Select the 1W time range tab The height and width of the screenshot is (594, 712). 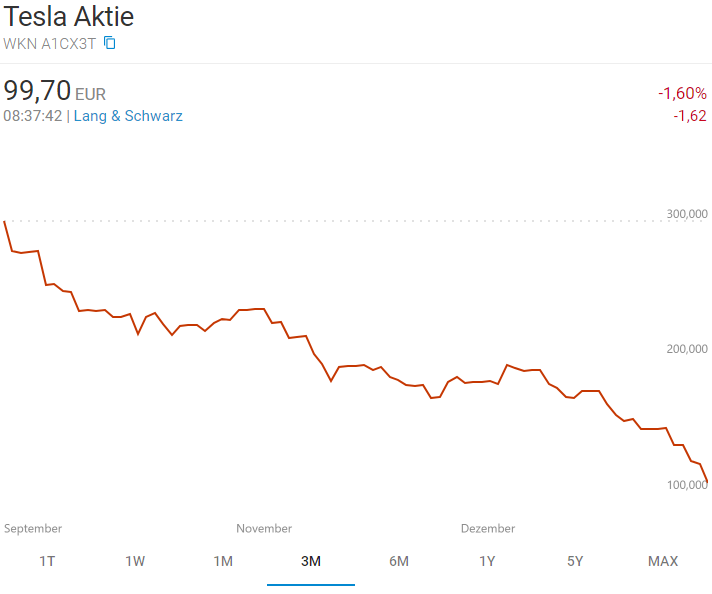[135, 561]
